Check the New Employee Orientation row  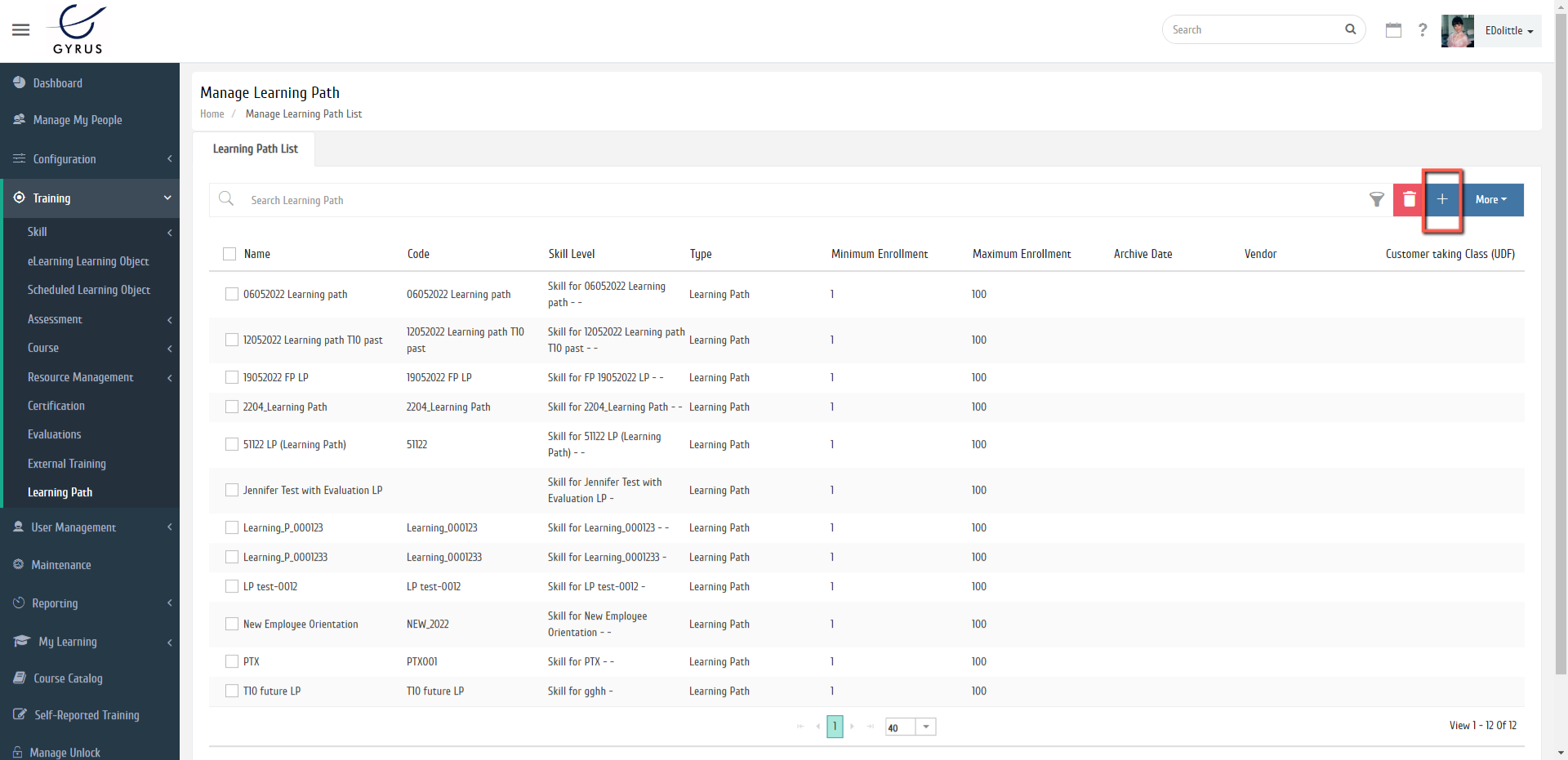(232, 624)
